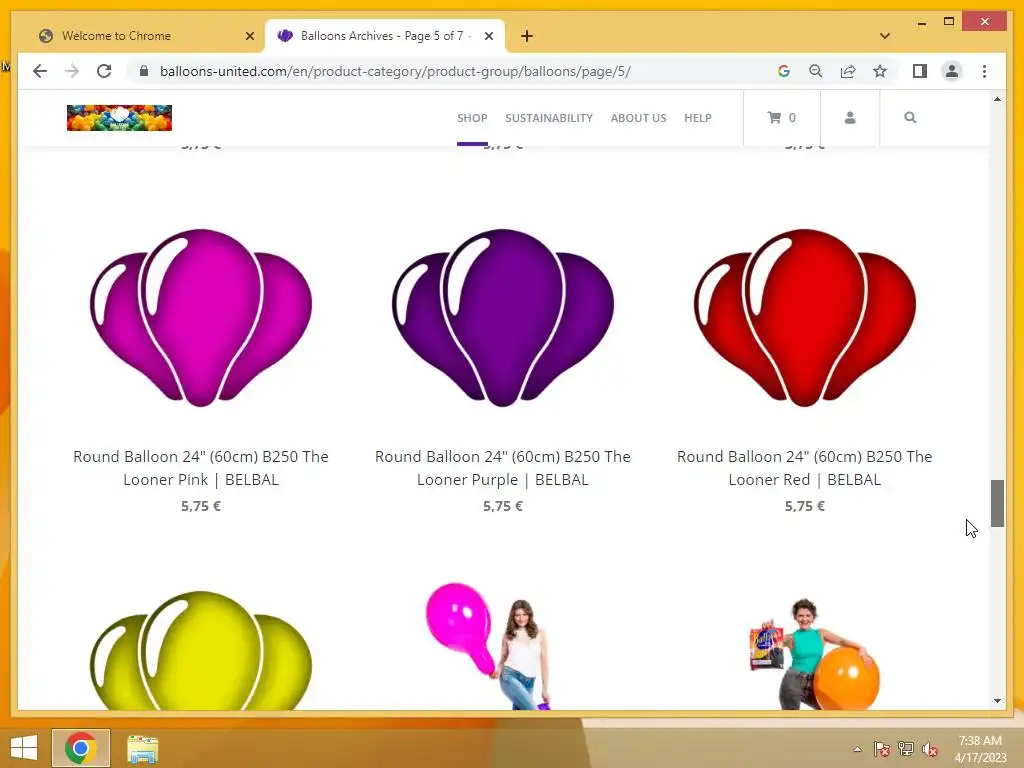Close the Welcome to Chrome tab
This screenshot has width=1024, height=768.
(x=249, y=36)
